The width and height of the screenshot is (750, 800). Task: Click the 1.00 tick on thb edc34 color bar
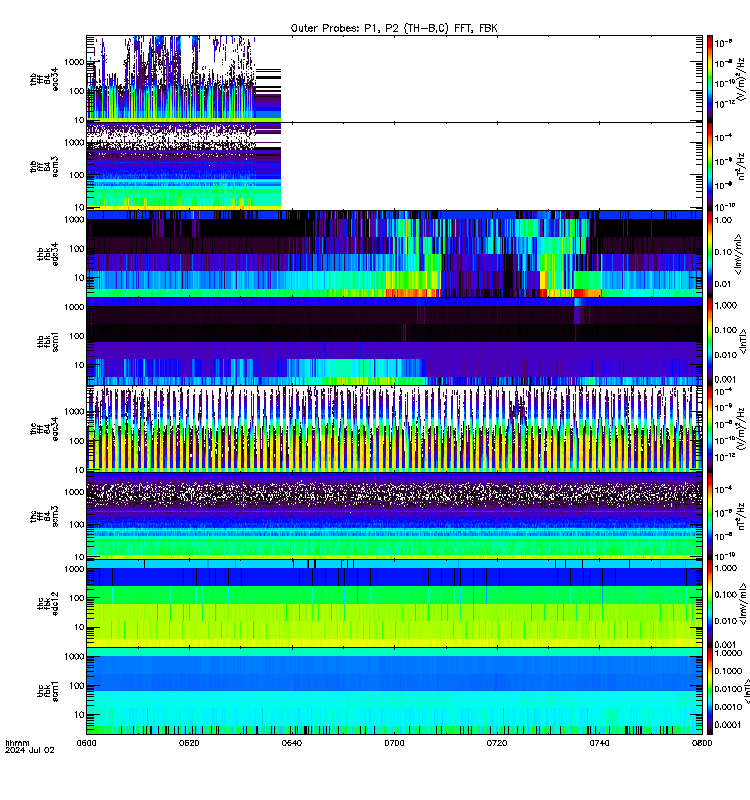(723, 220)
